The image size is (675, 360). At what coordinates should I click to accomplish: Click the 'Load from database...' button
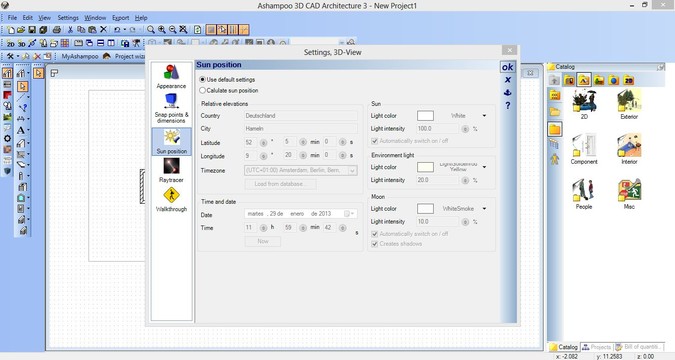(x=280, y=184)
